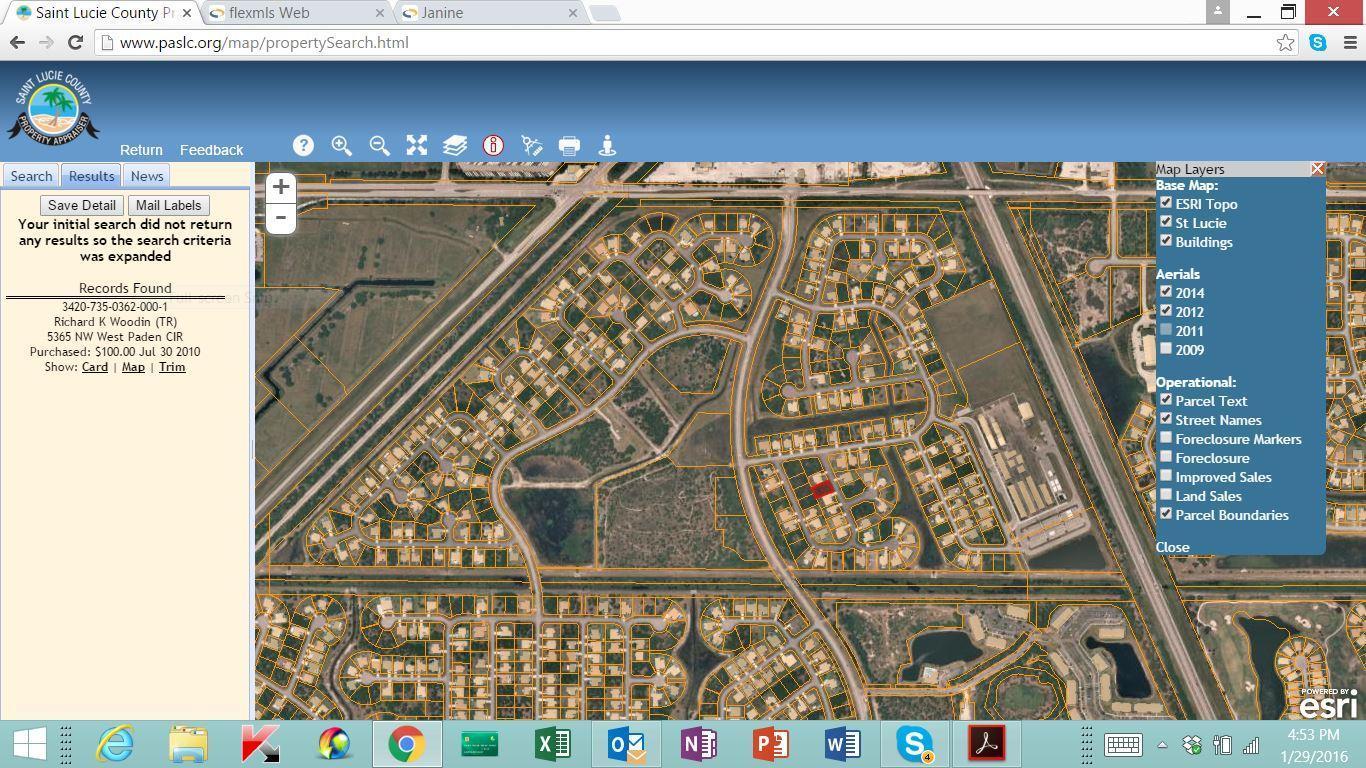This screenshot has width=1366, height=768.
Task: Open the Card link for the record
Action: tap(95, 367)
